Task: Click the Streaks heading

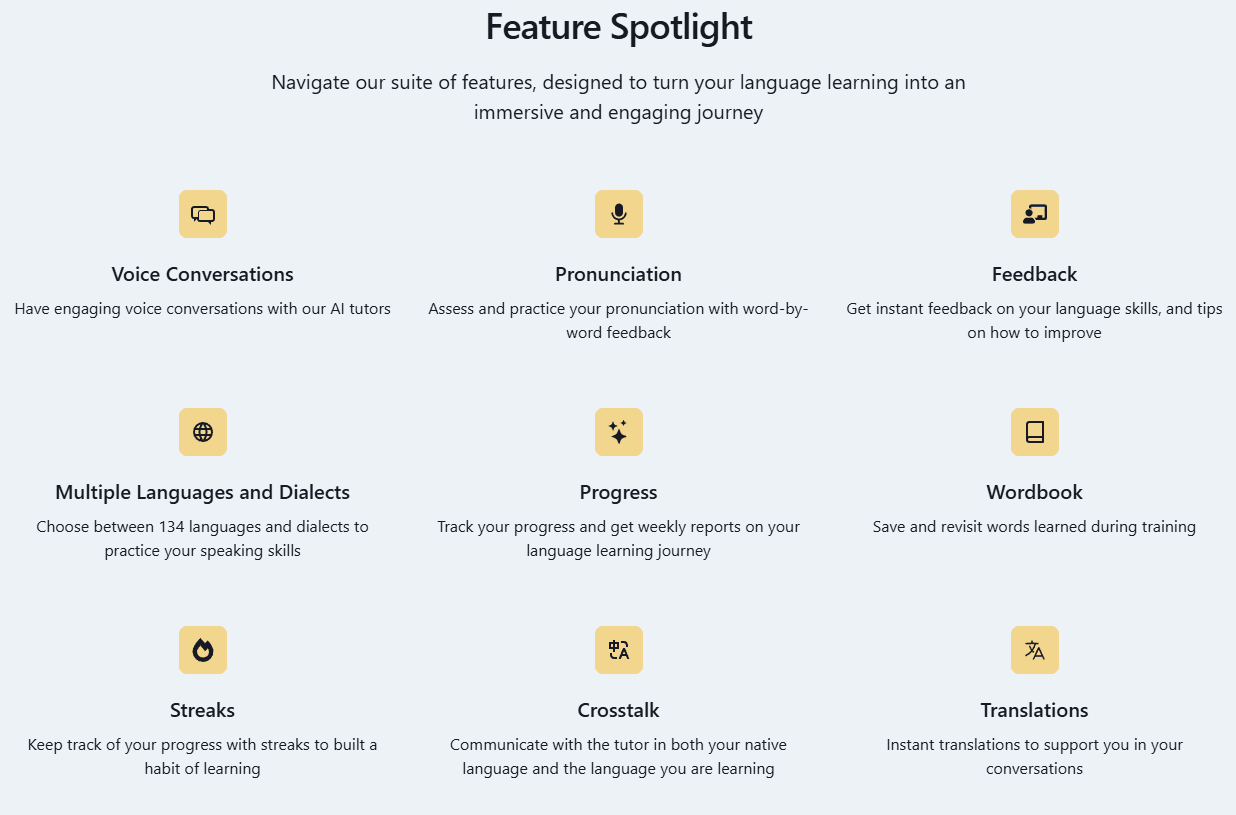Action: pyautogui.click(x=203, y=710)
